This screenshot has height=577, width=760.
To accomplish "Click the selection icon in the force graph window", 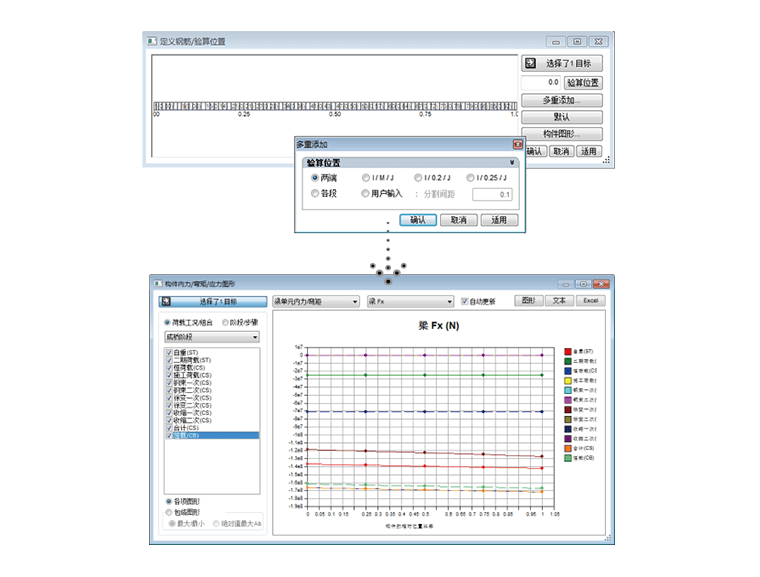I will [x=166, y=302].
